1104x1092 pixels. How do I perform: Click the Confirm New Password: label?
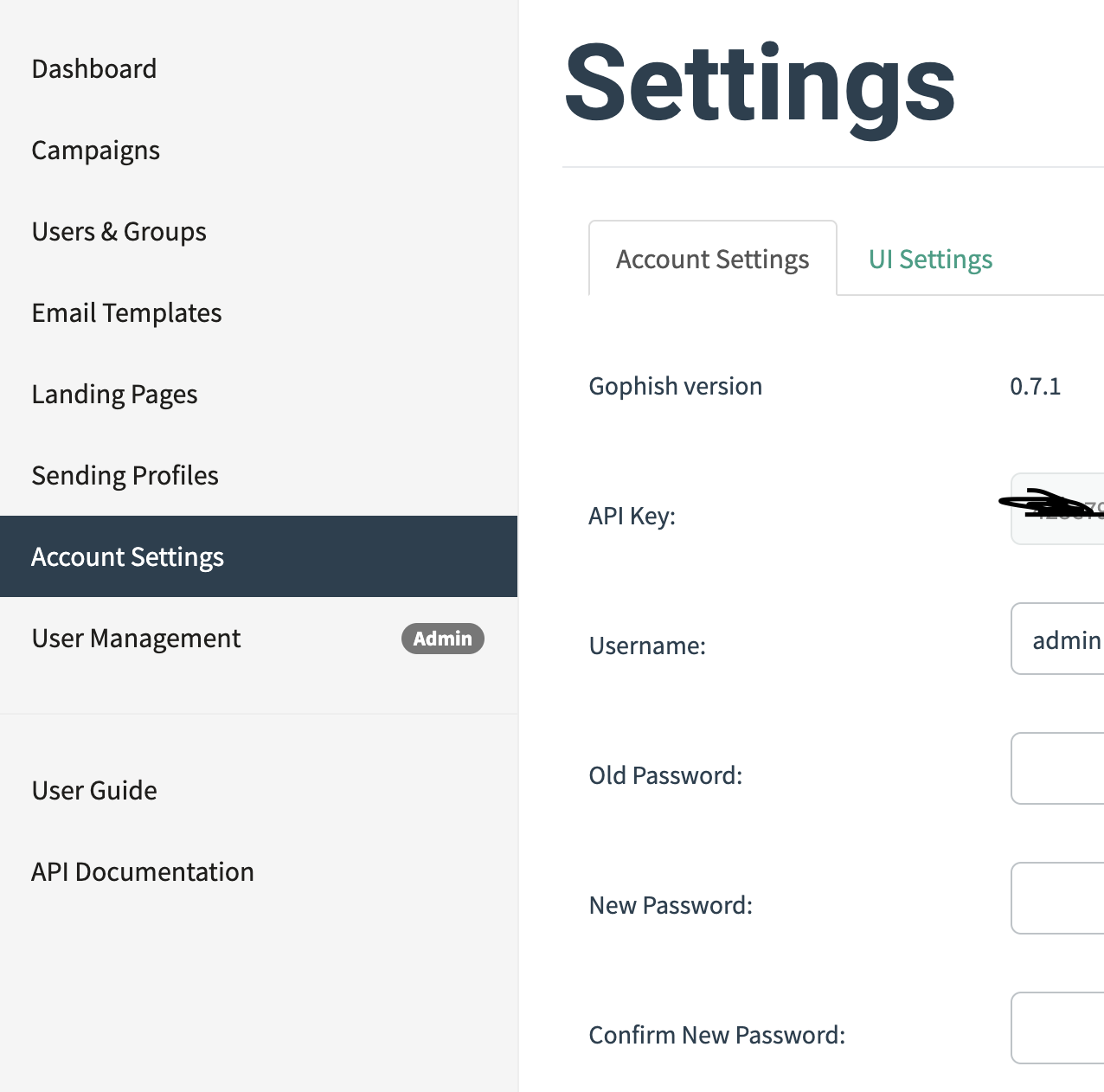tap(717, 1035)
